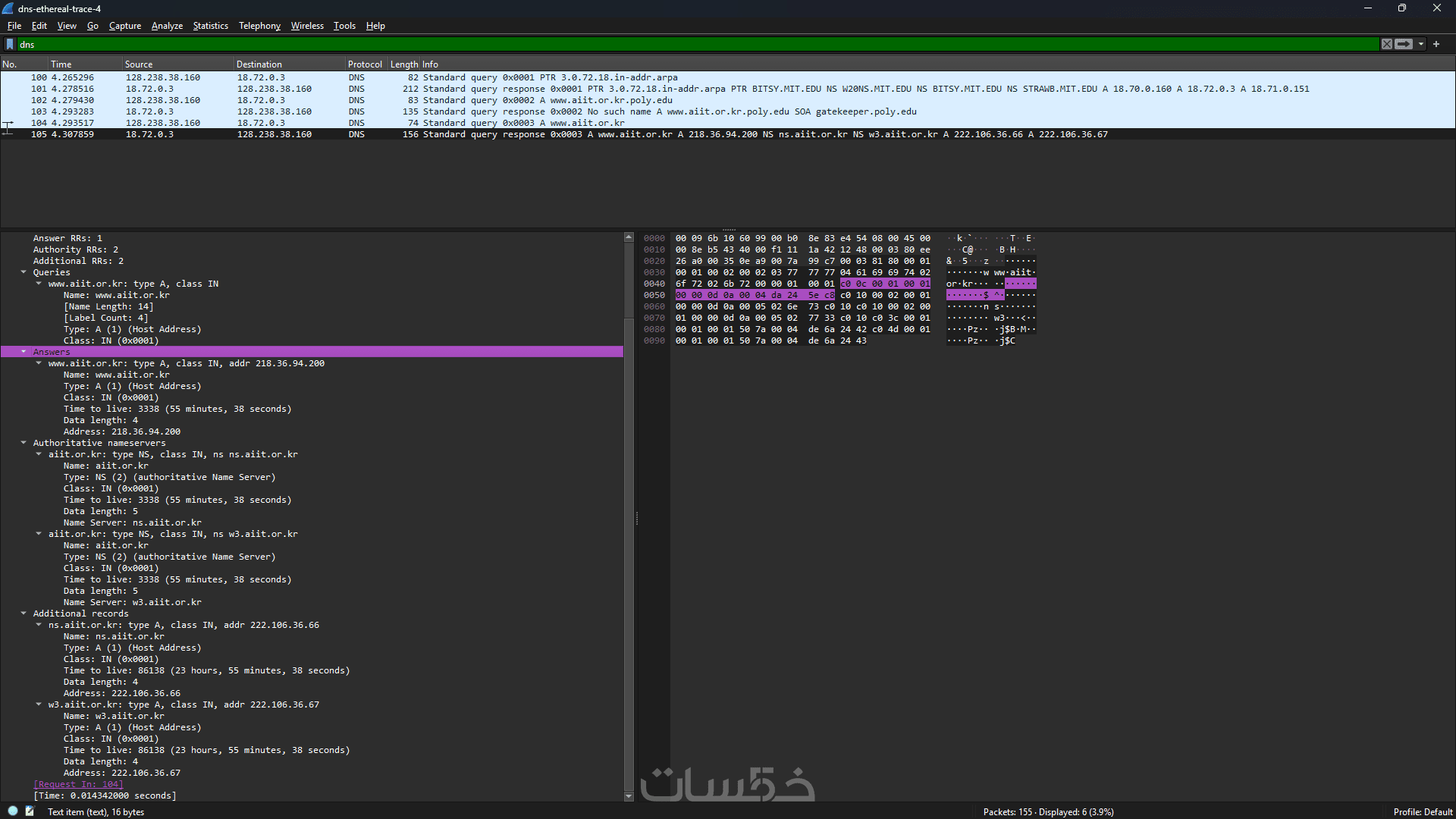Collapse the Additional records section

24,613
